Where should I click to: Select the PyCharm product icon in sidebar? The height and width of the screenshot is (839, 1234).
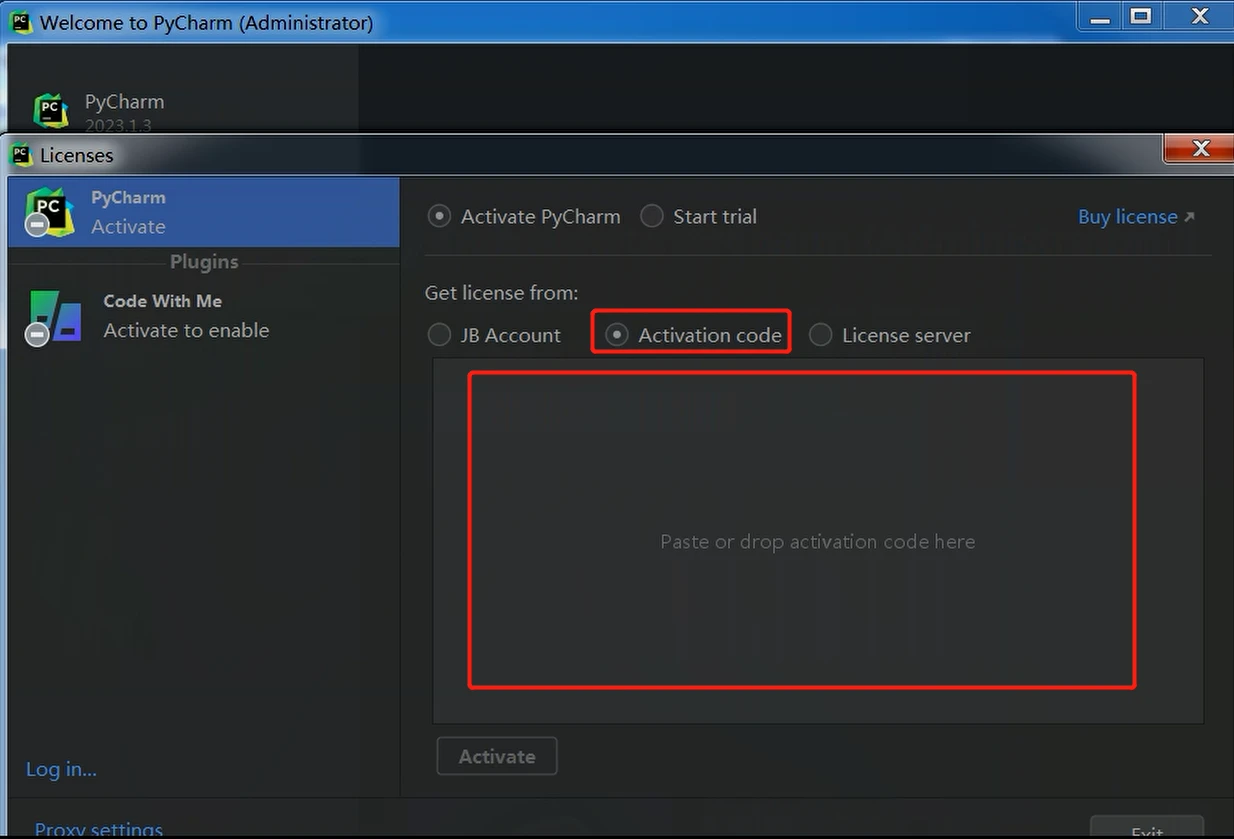(49, 211)
